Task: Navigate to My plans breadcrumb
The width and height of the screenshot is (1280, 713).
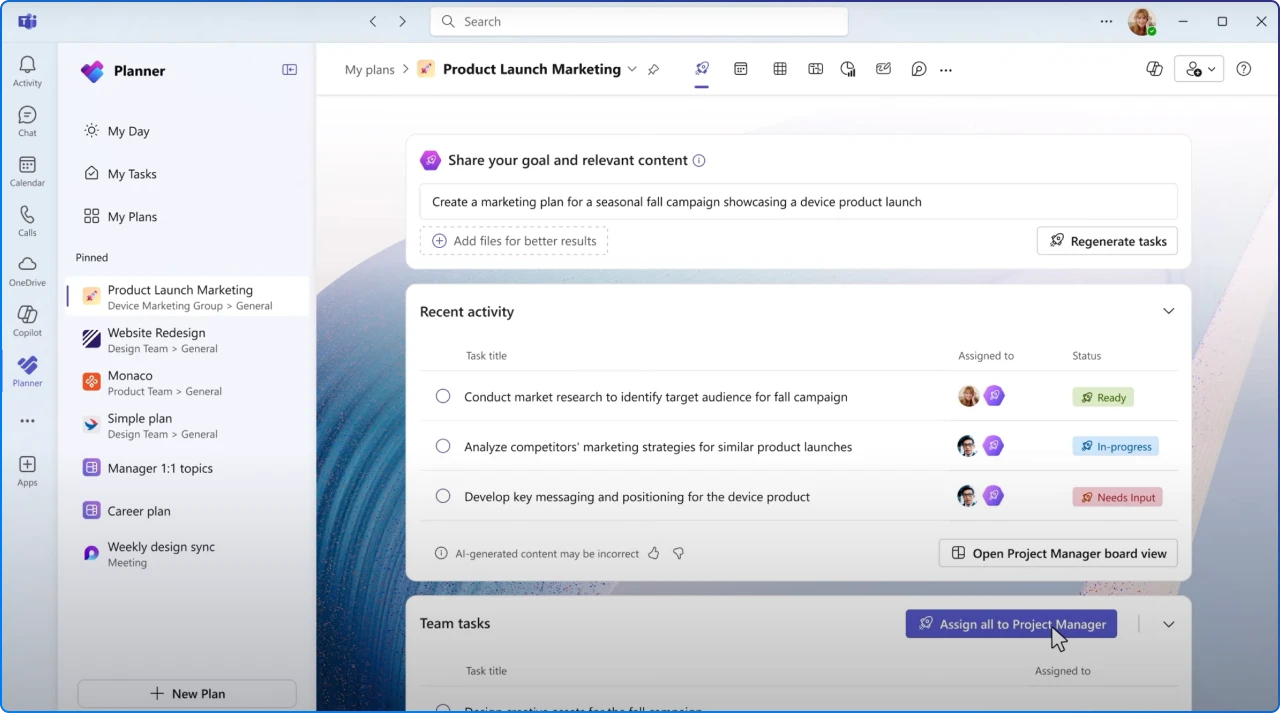Action: pyautogui.click(x=370, y=70)
